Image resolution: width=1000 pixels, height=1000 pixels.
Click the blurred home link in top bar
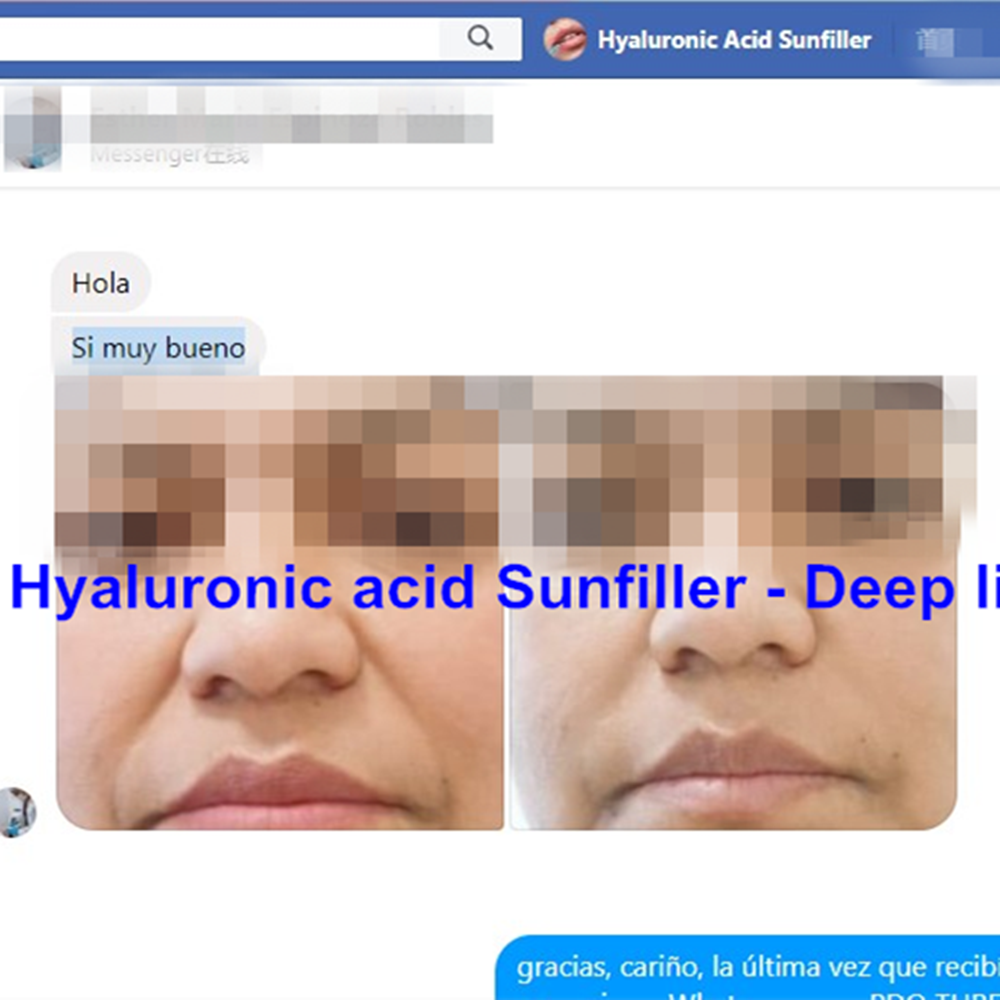(x=936, y=41)
